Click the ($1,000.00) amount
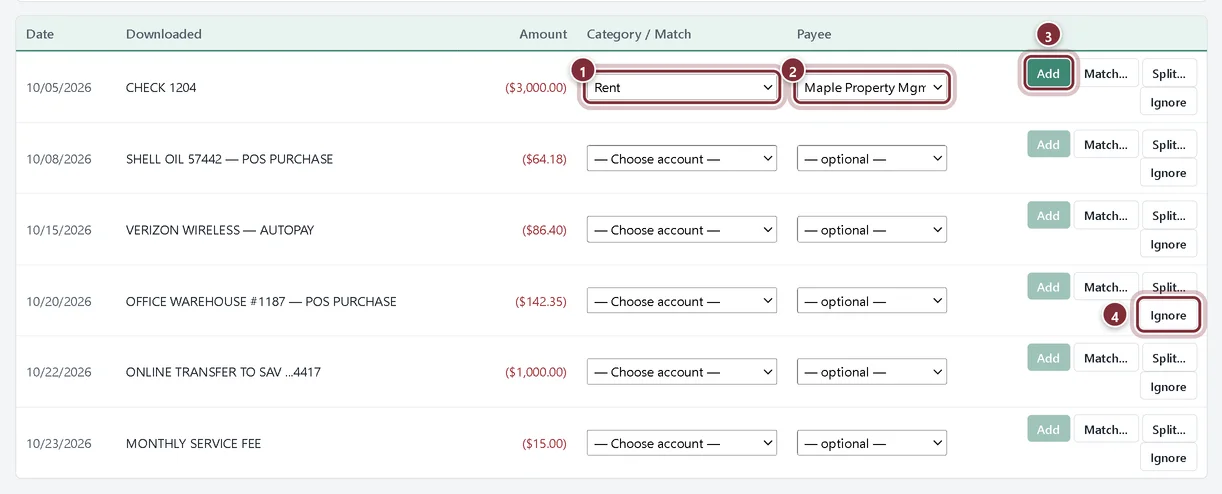 [536, 372]
